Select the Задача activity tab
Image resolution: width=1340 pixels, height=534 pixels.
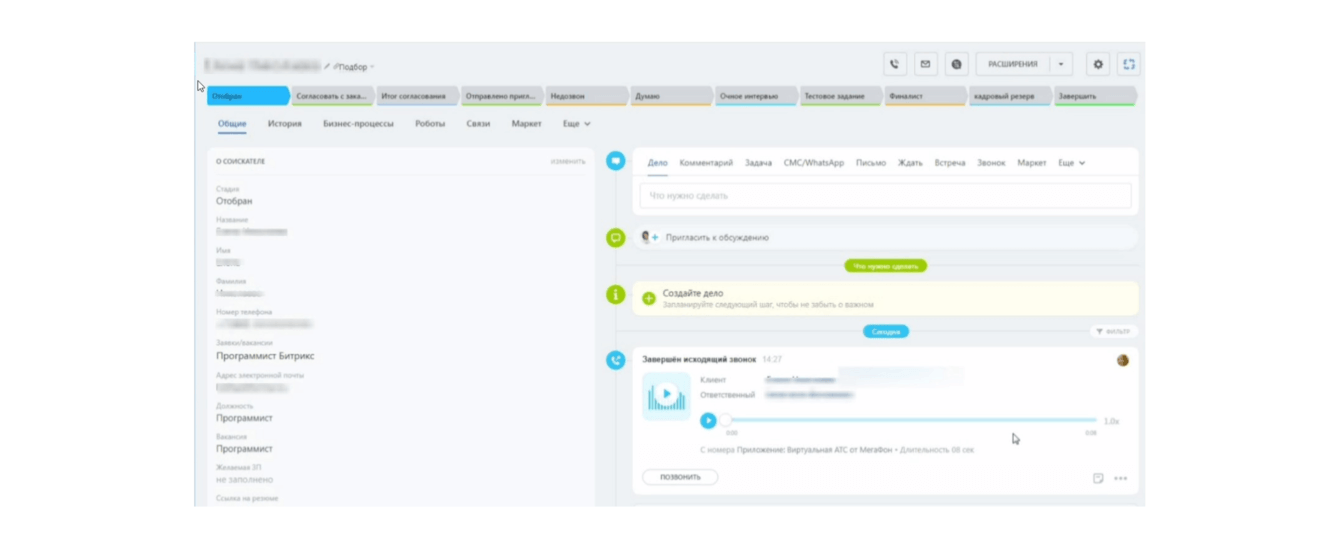coord(758,163)
